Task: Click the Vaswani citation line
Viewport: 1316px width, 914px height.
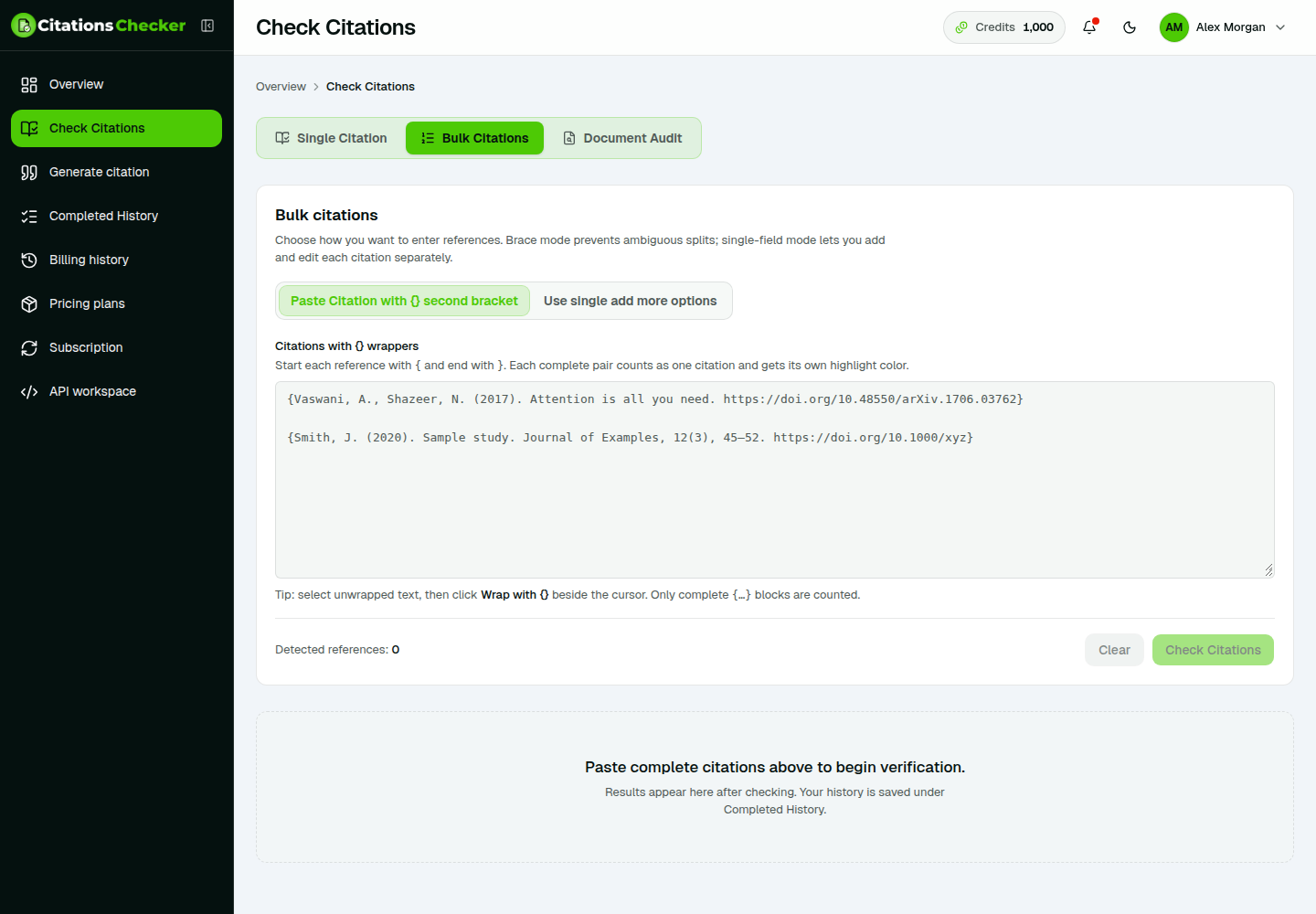Action: 655,399
